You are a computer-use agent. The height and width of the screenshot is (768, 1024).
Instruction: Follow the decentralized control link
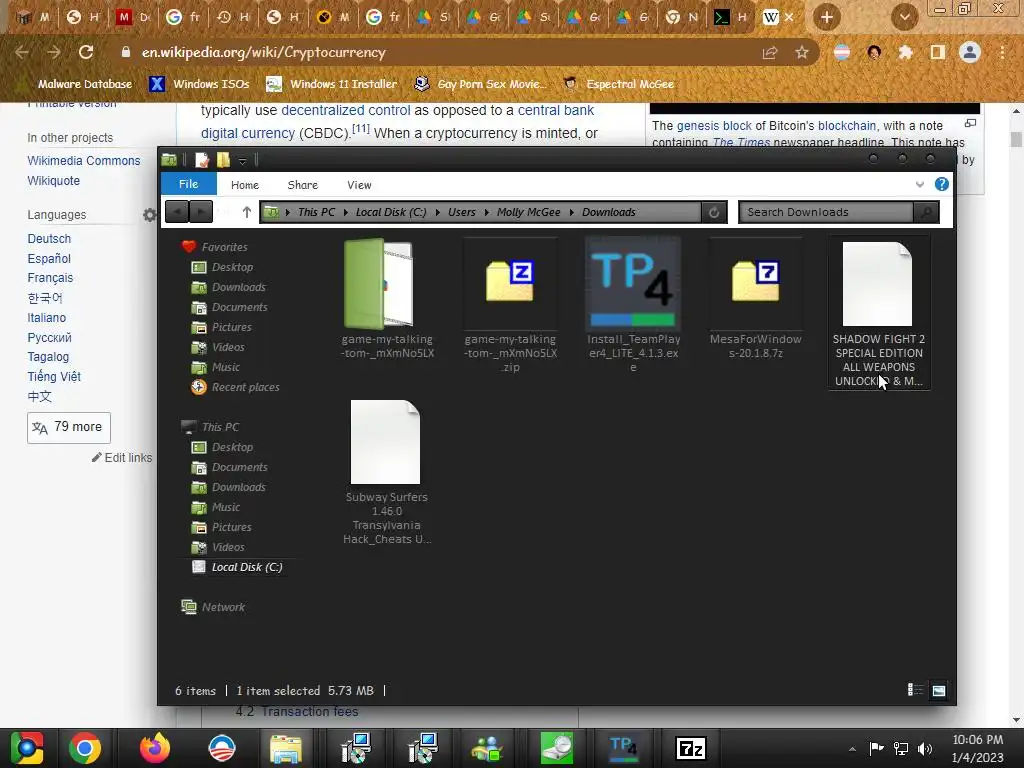345,110
